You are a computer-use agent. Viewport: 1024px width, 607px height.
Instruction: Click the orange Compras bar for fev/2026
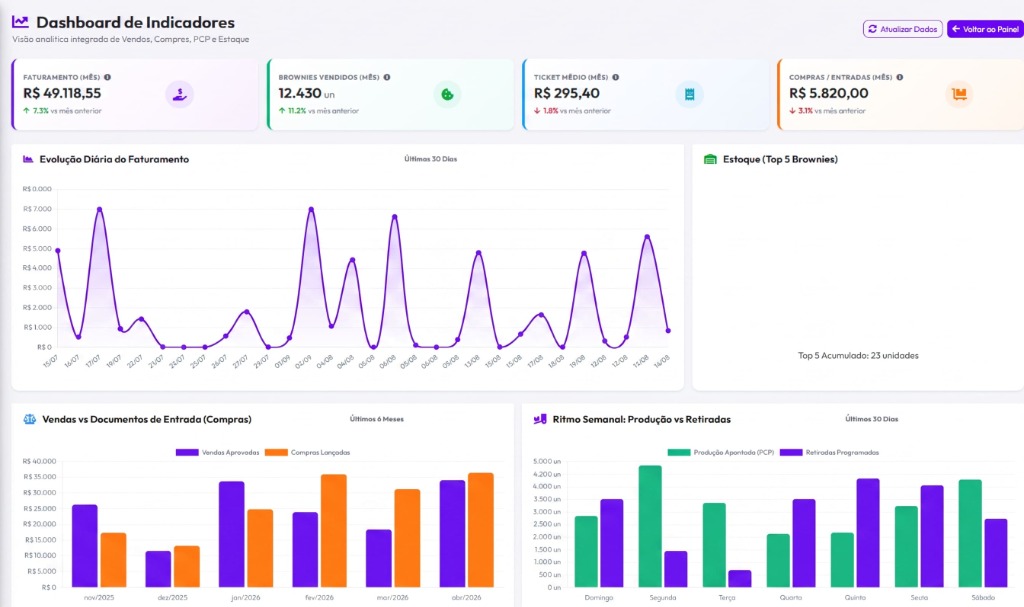pyautogui.click(x=334, y=531)
